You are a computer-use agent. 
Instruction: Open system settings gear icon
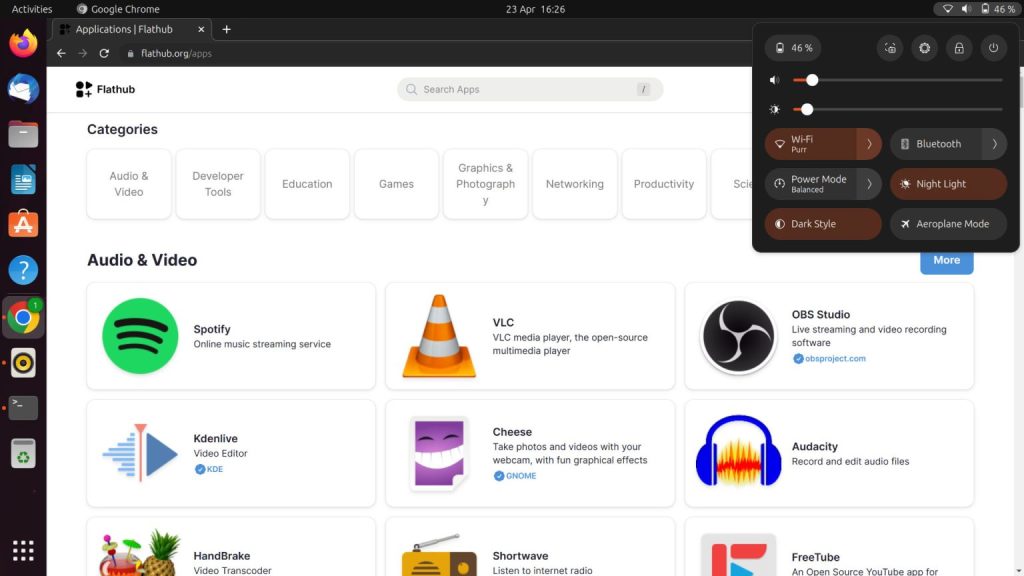point(924,48)
